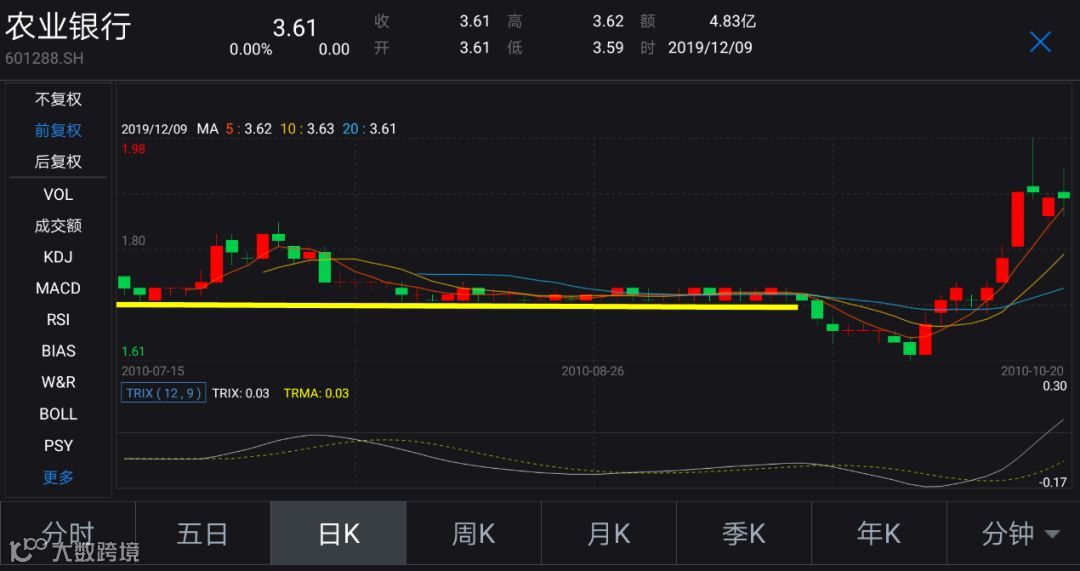Click the current price 3.61
Screen dimensions: 1080x571
click(x=294, y=28)
